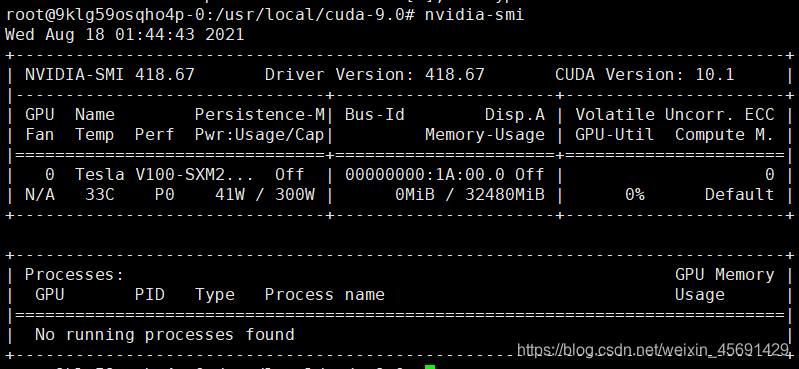Click the green terminal cursor block

pyautogui.click(x=430, y=367)
